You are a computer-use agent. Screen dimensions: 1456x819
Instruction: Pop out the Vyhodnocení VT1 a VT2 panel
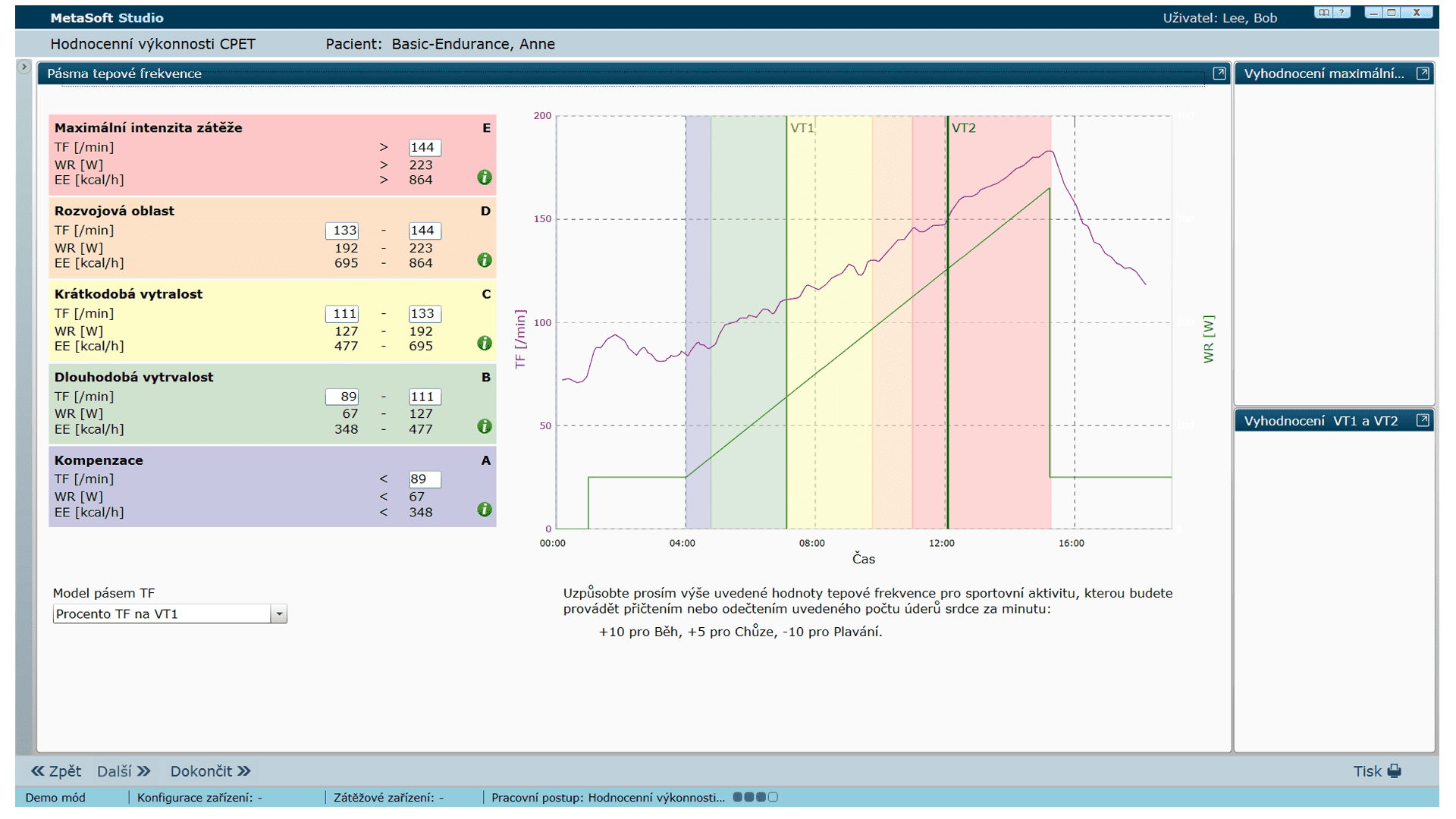(x=1423, y=420)
